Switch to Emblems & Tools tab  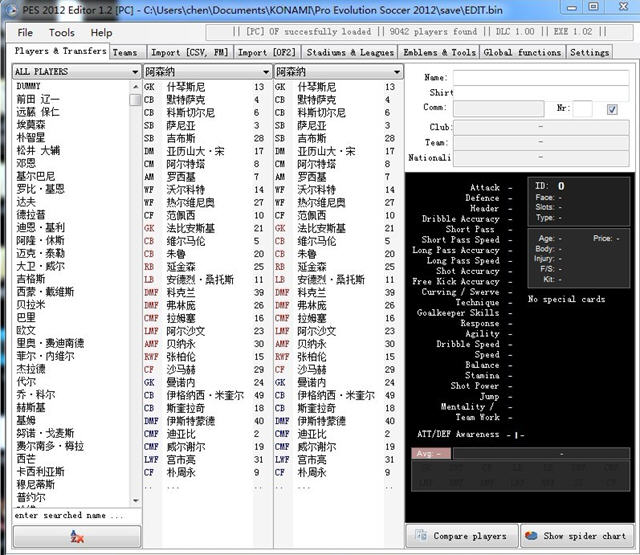pos(439,53)
